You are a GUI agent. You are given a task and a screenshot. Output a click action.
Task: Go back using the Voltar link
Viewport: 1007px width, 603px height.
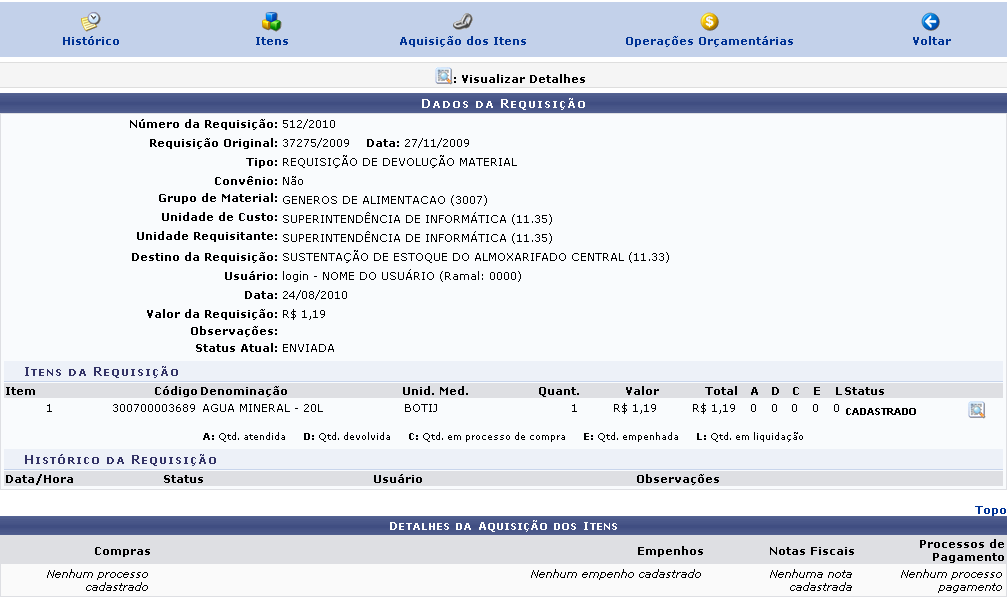click(931, 41)
